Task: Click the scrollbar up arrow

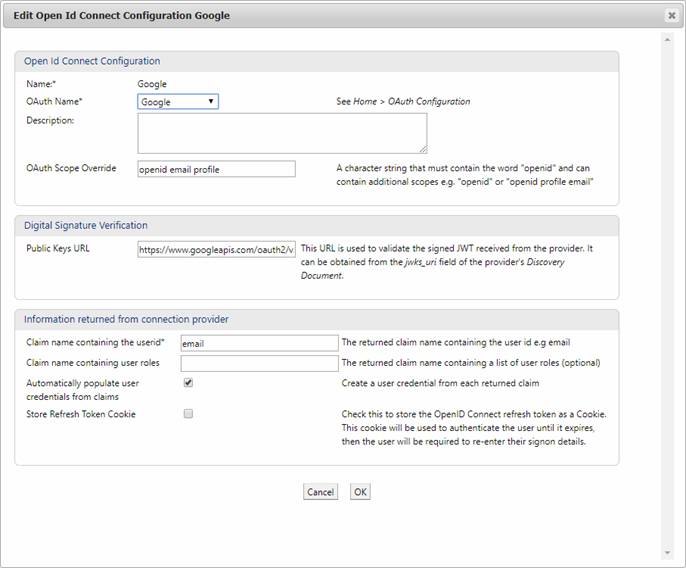Action: (668, 40)
